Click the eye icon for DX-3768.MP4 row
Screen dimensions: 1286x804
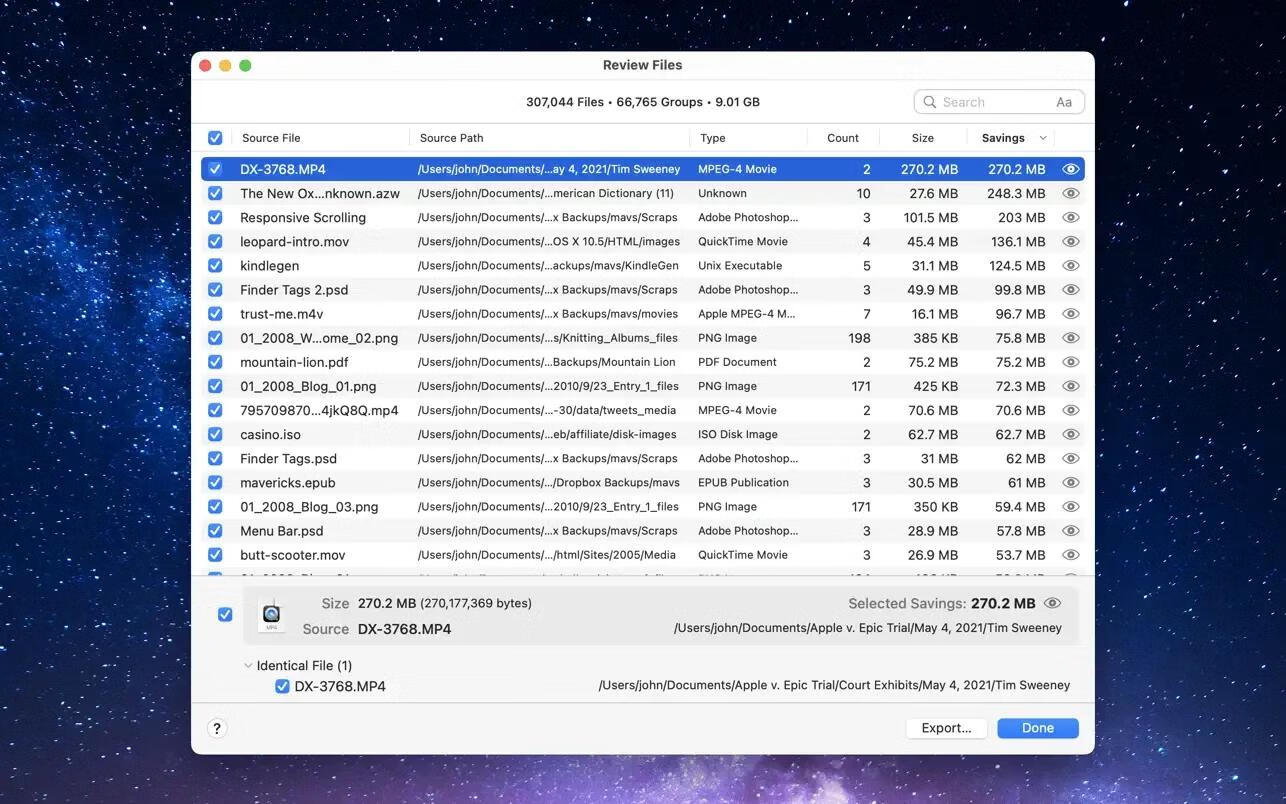(x=1070, y=170)
